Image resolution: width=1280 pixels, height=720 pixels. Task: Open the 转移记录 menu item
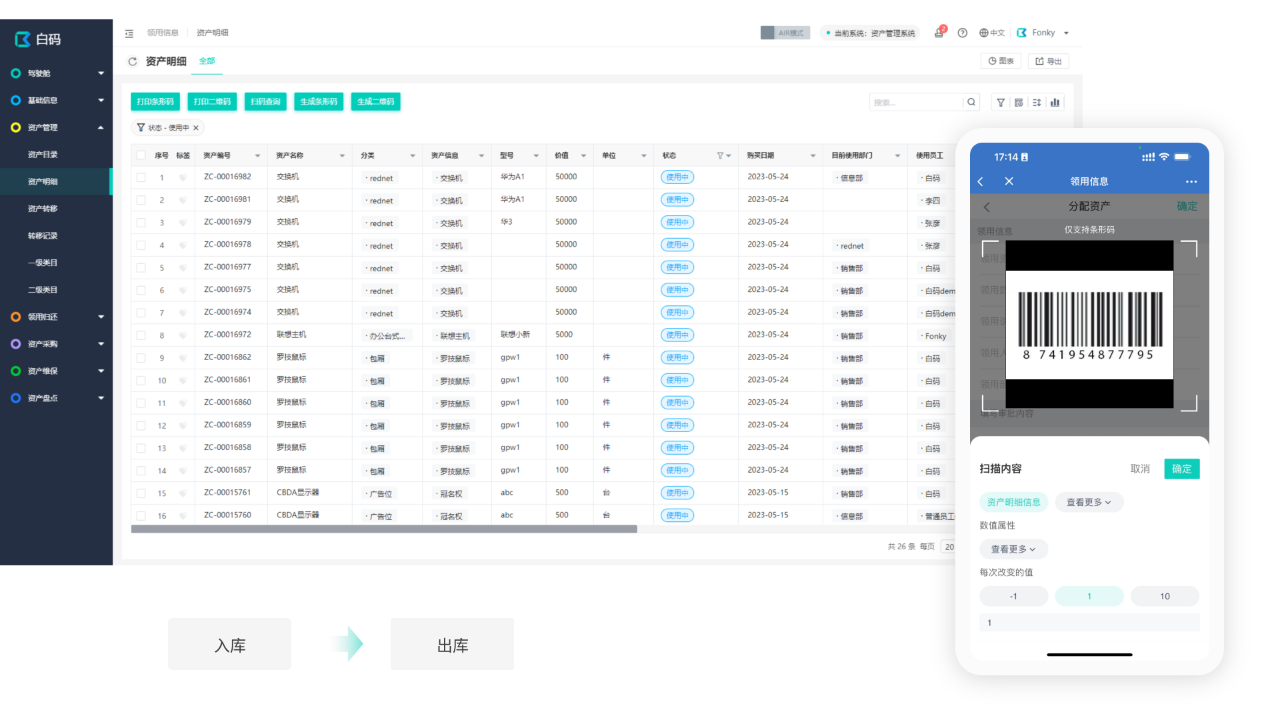[x=43, y=235]
